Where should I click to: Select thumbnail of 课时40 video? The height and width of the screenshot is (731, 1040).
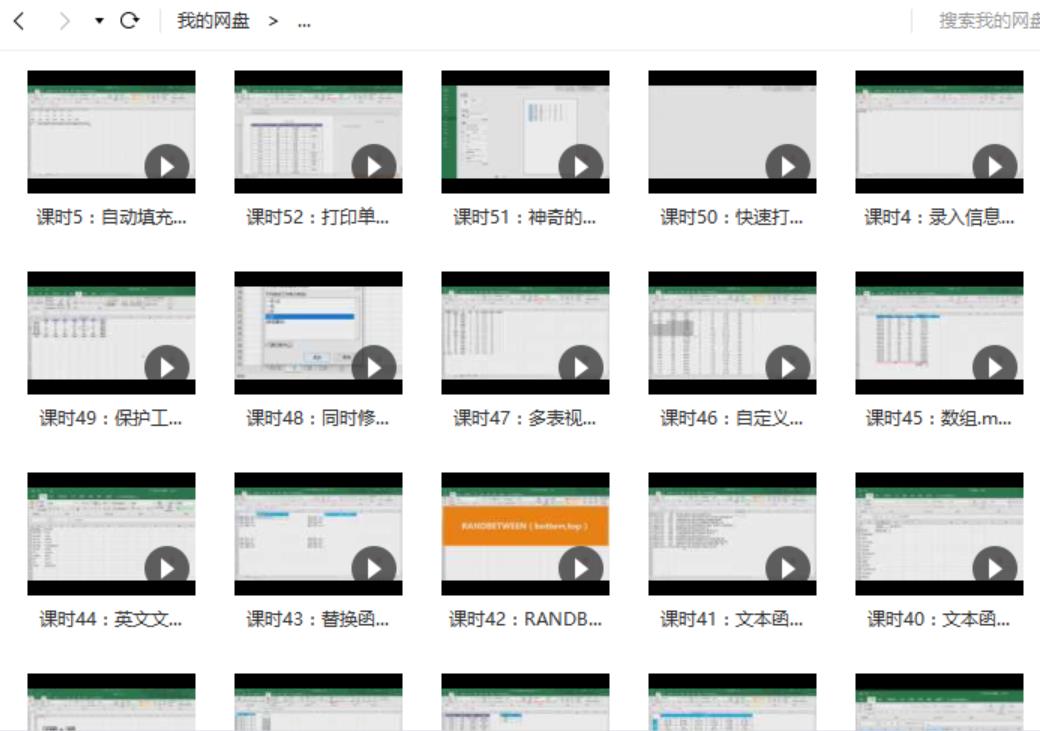(939, 533)
